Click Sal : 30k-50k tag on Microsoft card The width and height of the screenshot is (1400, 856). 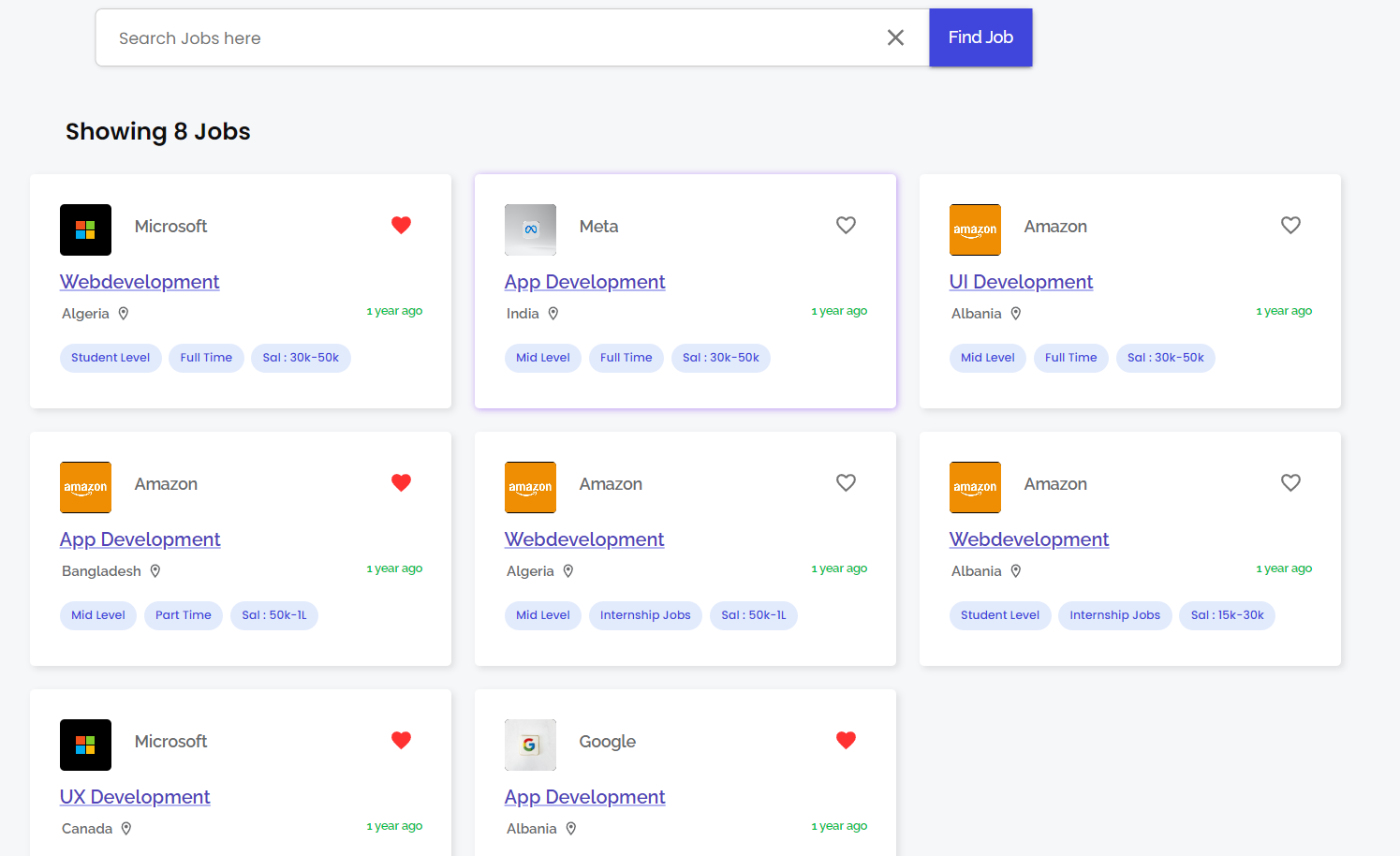pyautogui.click(x=301, y=358)
